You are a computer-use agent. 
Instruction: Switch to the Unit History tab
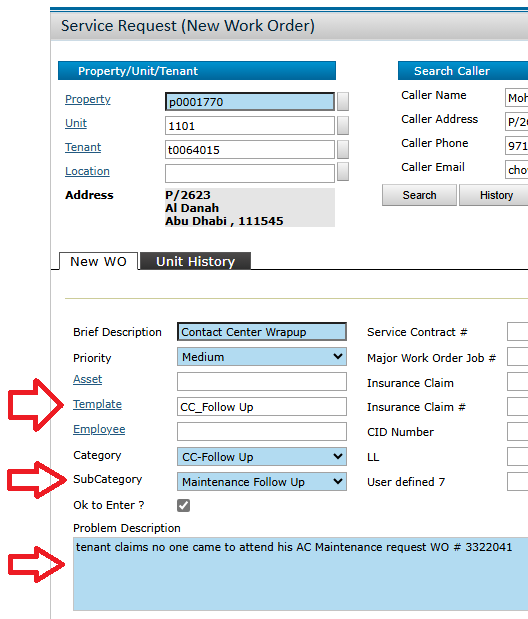tap(195, 261)
